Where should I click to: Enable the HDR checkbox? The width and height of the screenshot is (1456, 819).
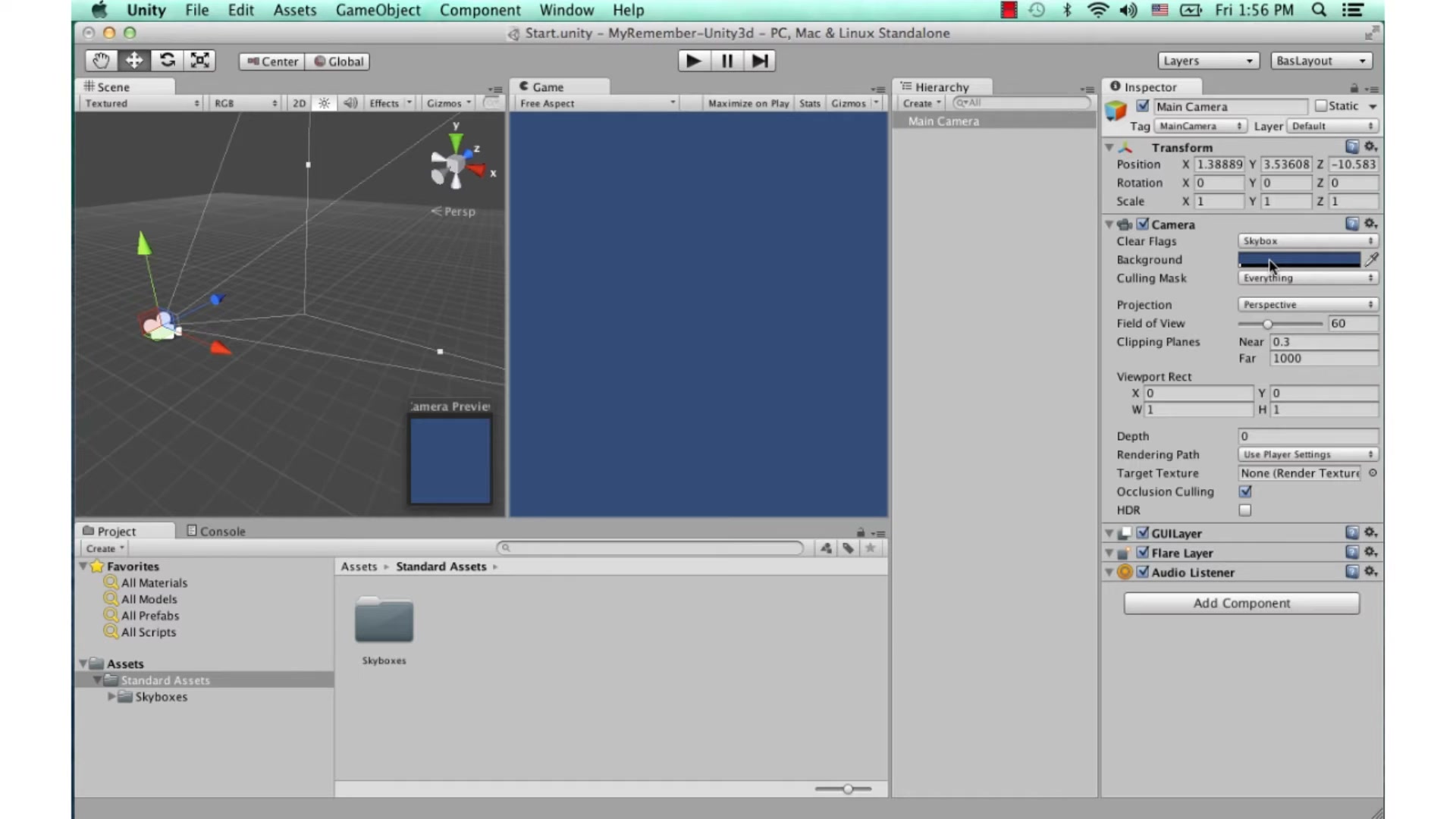tap(1245, 510)
